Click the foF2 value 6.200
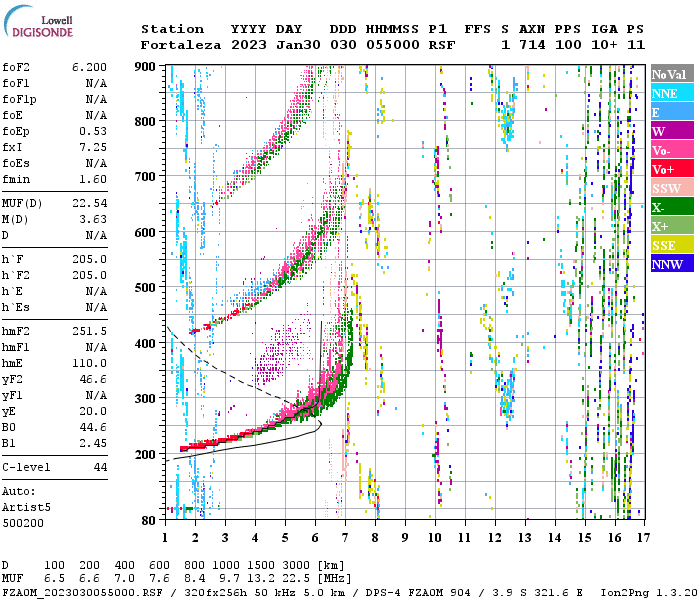 [89, 67]
